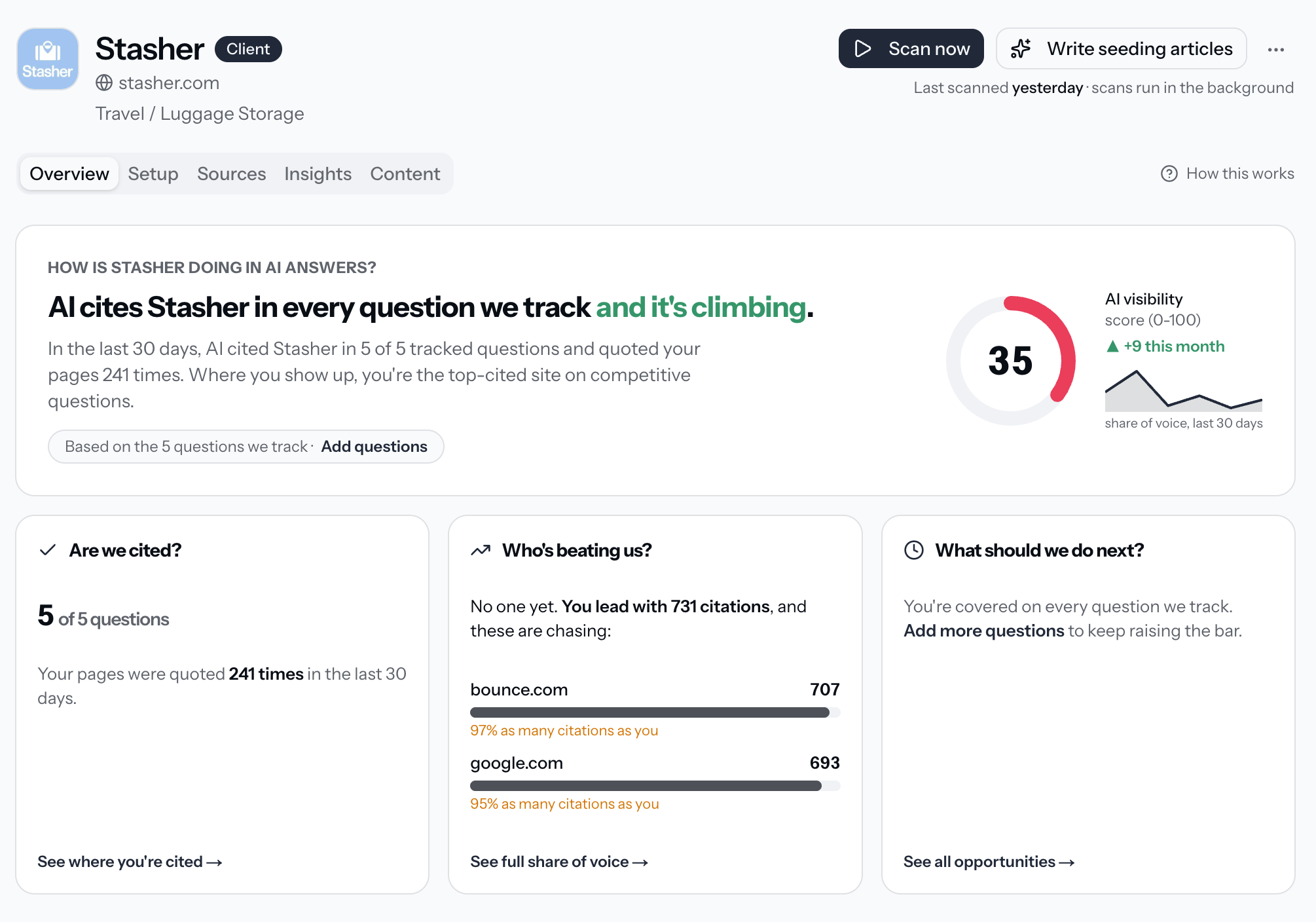The height and width of the screenshot is (922, 1316).
Task: Click the 'Travel / Luggage Storage' category text
Action: coord(200,114)
